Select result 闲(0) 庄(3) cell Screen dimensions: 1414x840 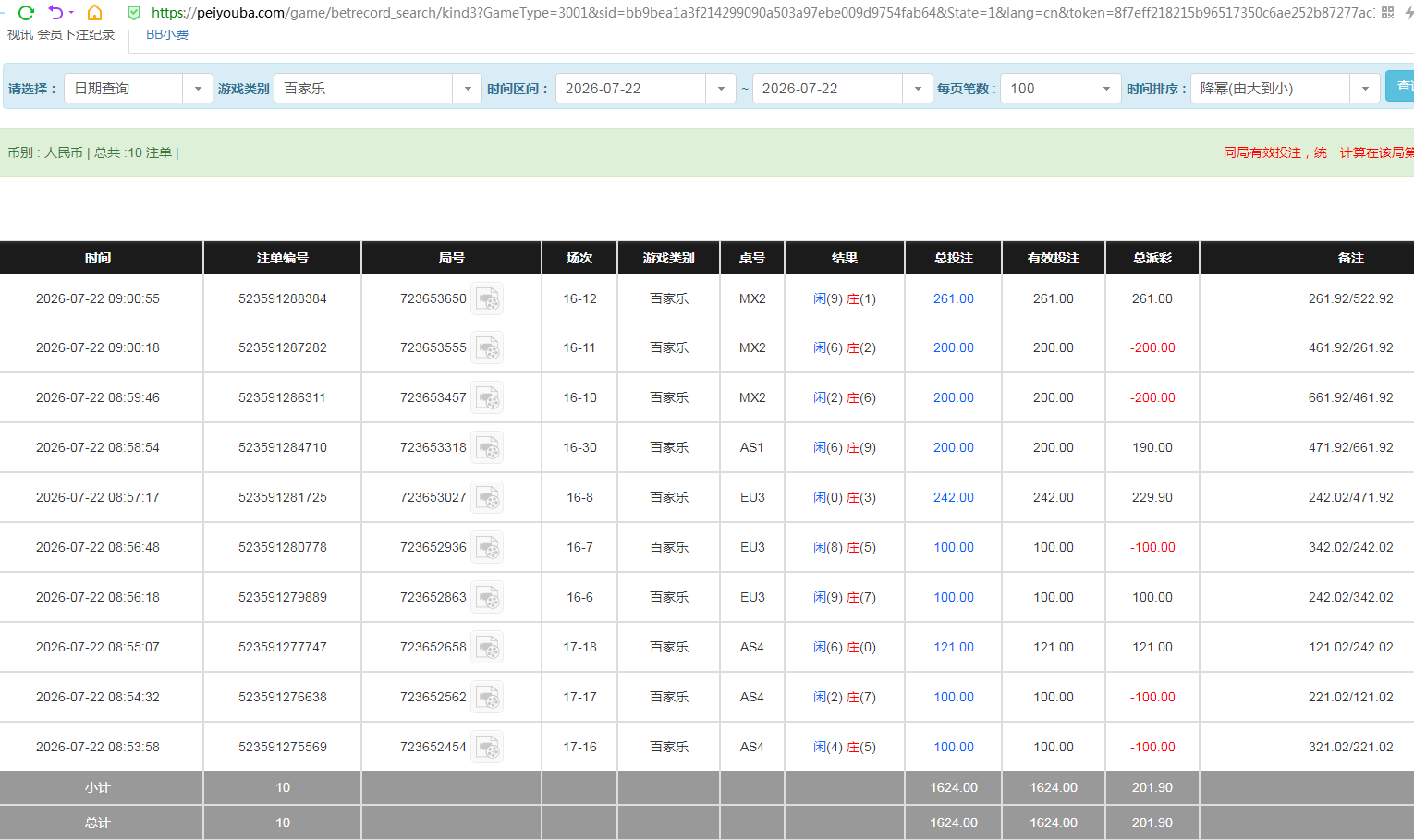pyautogui.click(x=845, y=498)
